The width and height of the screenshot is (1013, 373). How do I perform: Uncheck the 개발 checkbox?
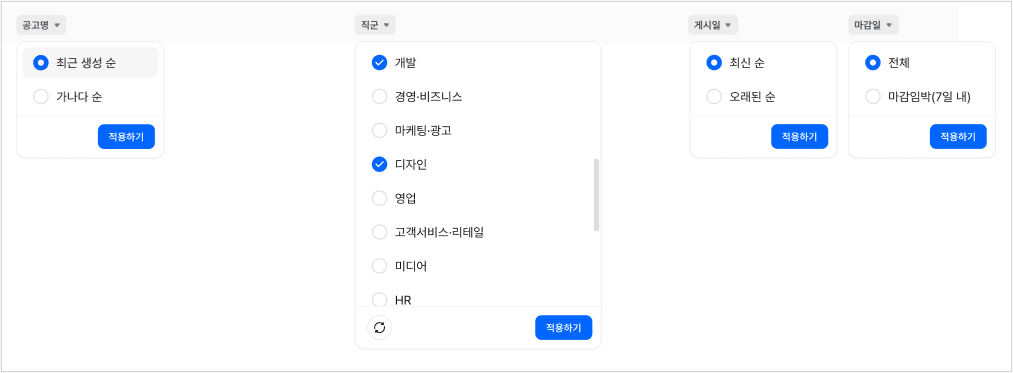pos(478,63)
